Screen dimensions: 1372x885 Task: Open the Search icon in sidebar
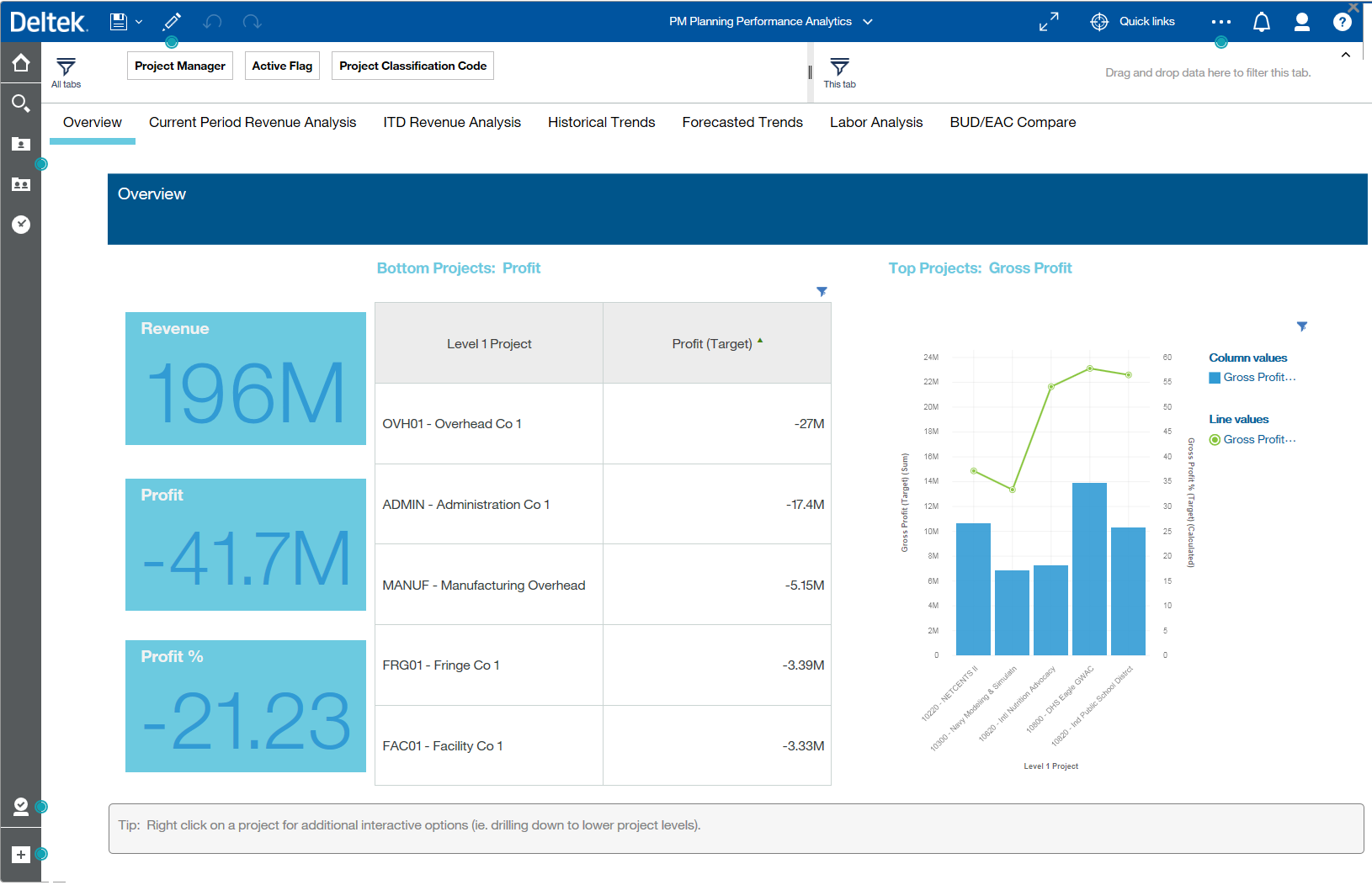[21, 103]
